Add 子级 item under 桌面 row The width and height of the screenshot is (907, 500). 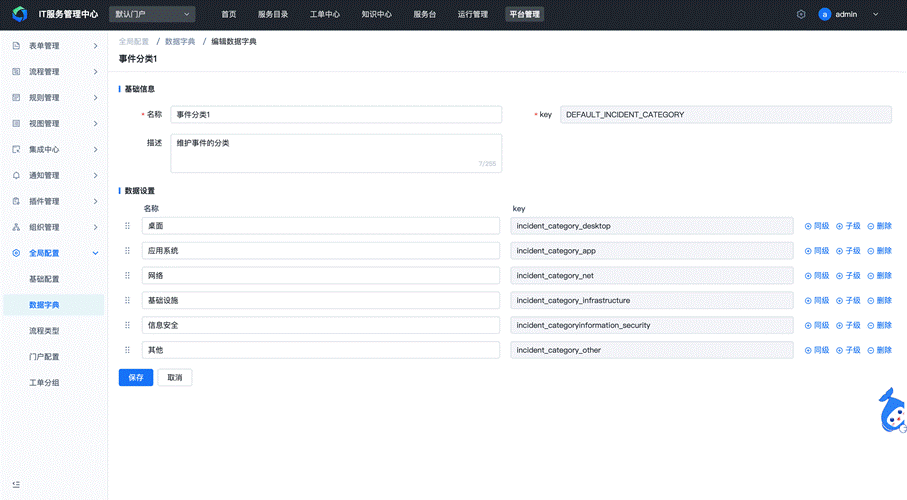pyautogui.click(x=848, y=226)
